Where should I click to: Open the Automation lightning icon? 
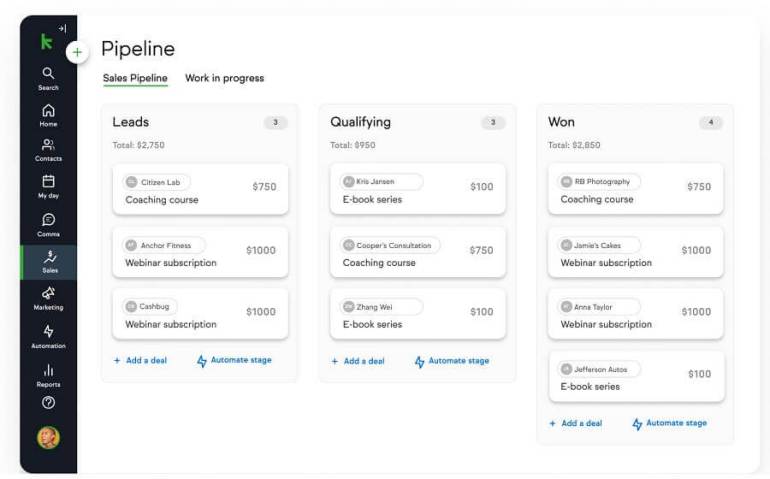point(48,335)
